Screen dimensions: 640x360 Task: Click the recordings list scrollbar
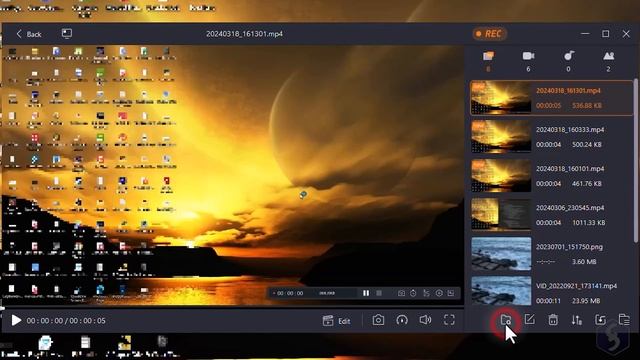[x=635, y=160]
